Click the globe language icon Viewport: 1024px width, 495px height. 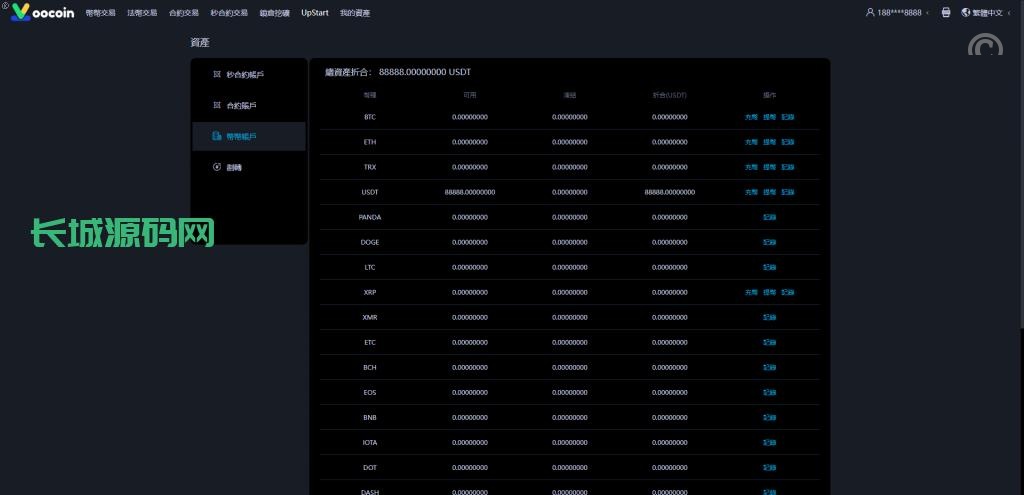coord(965,13)
